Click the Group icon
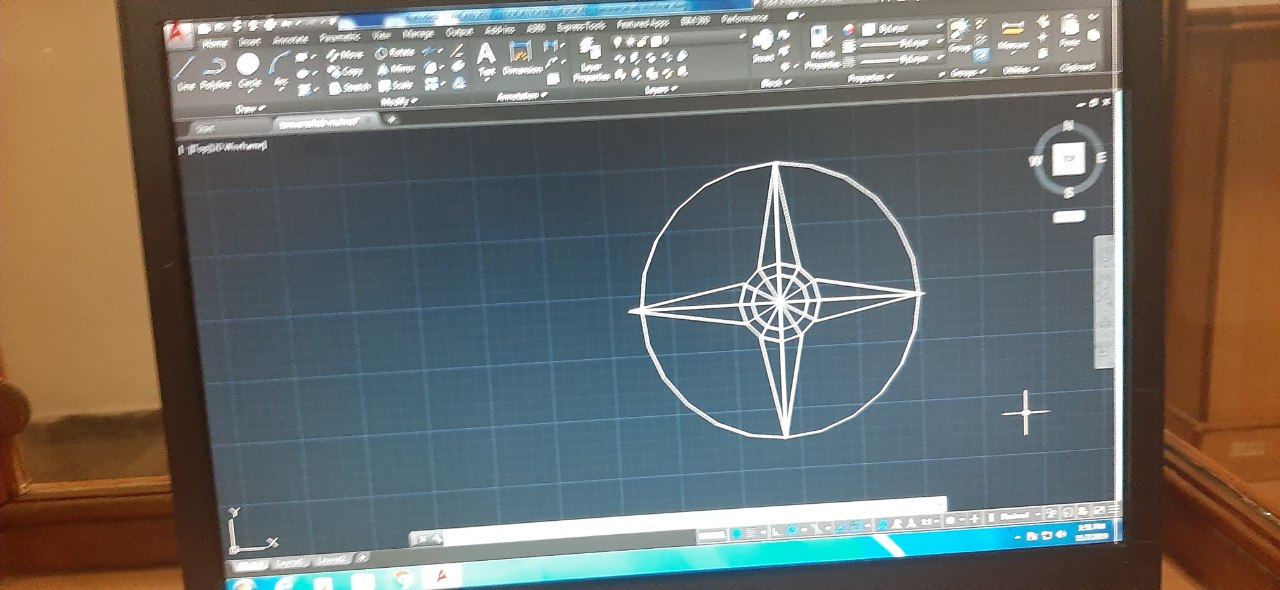The image size is (1280, 590). 962,36
